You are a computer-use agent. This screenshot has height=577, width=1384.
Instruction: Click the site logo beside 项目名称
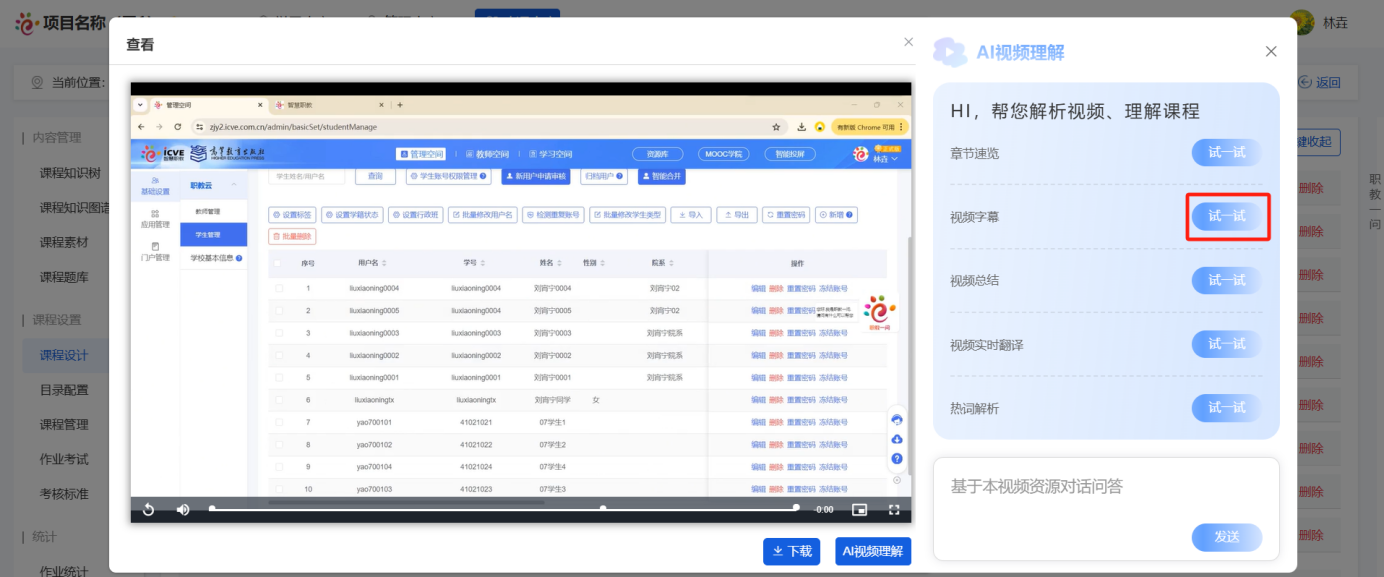(27, 23)
